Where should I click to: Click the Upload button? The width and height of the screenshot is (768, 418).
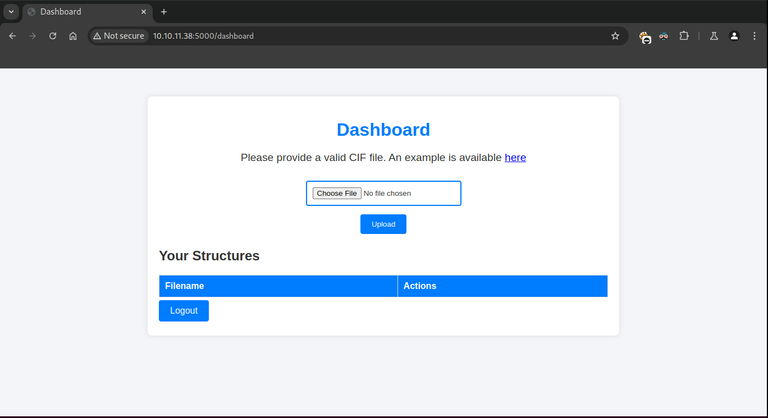pos(383,224)
